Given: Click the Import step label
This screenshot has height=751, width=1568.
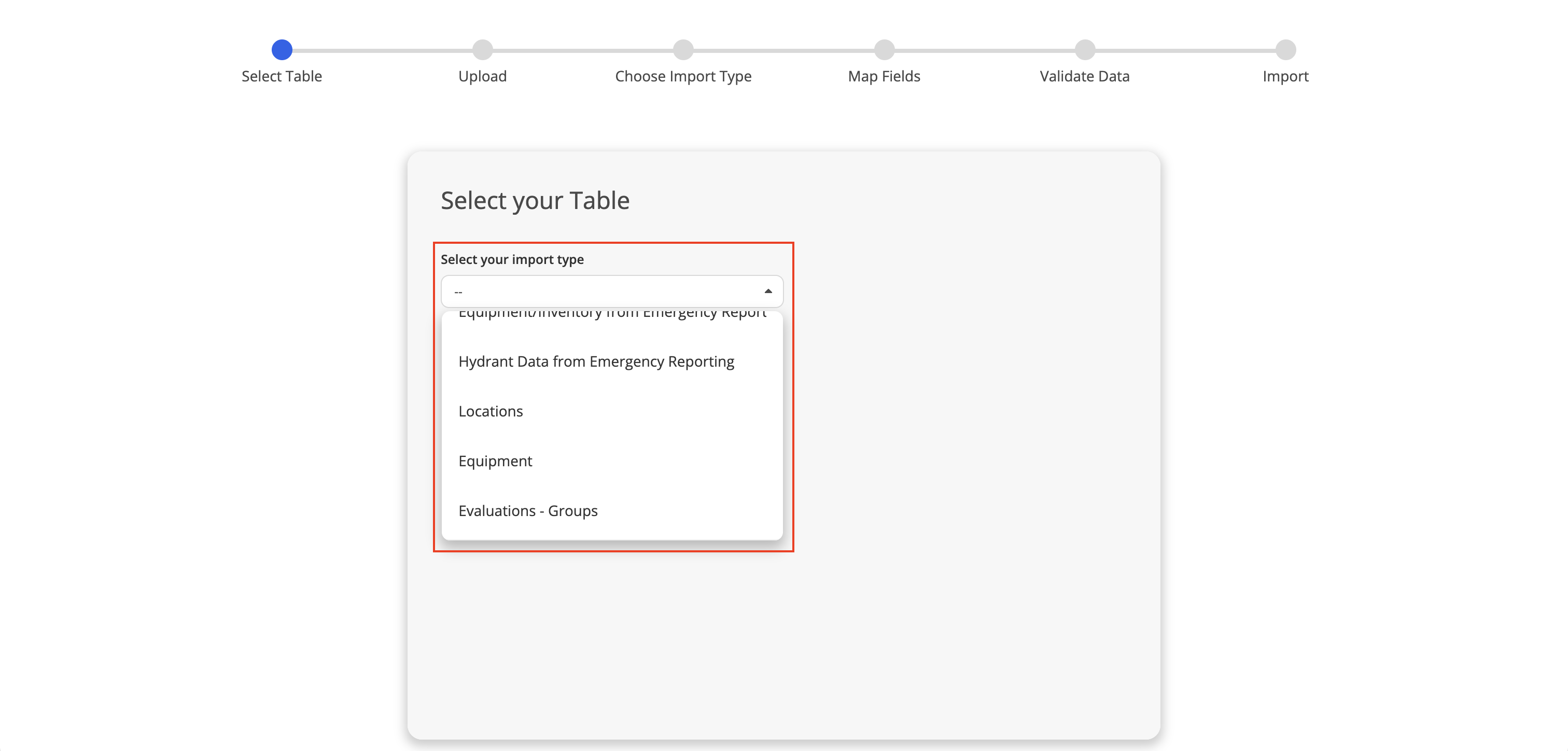Looking at the screenshot, I should [x=1285, y=76].
